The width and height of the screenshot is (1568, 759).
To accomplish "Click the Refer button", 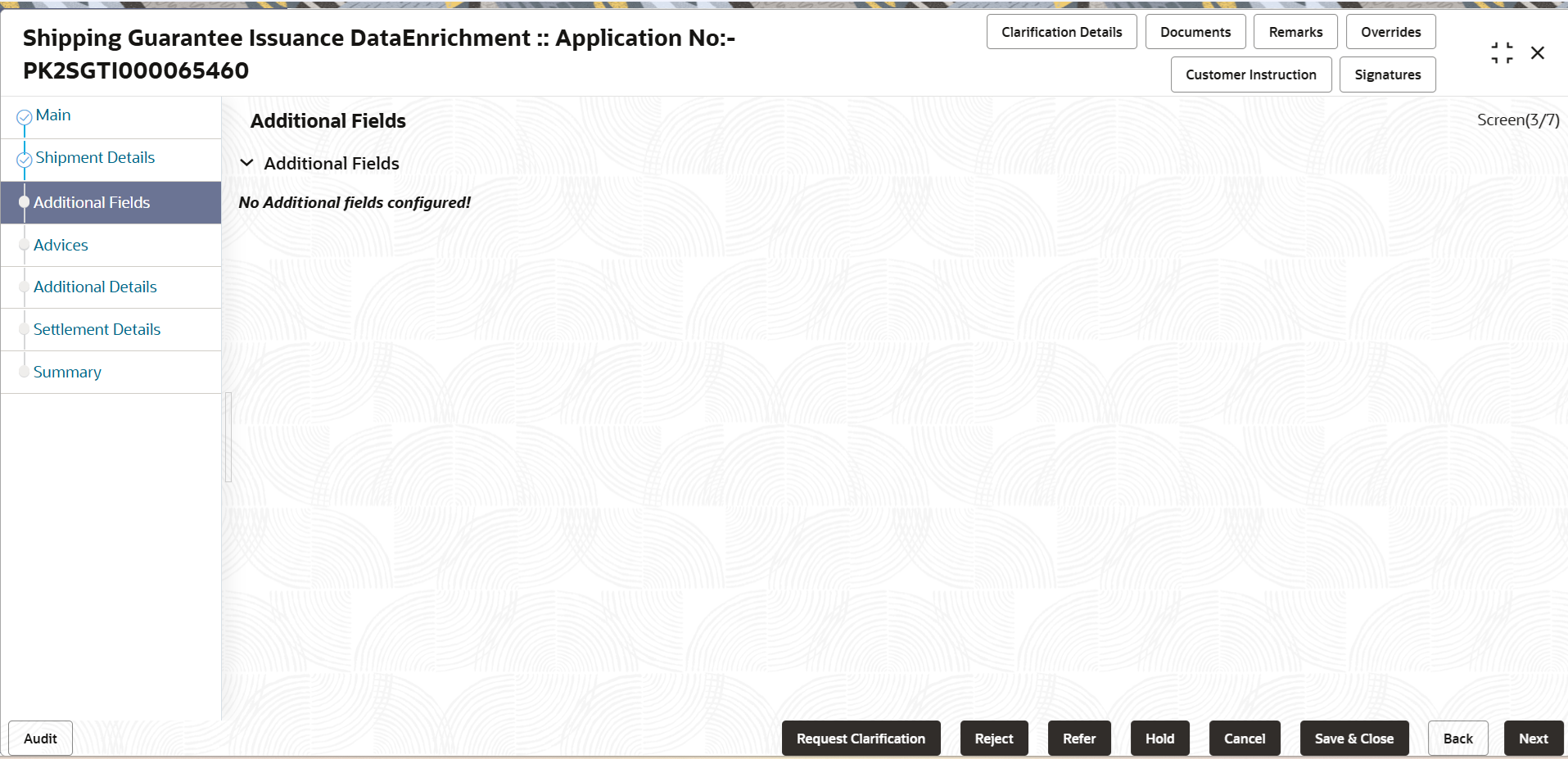I will coord(1079,739).
